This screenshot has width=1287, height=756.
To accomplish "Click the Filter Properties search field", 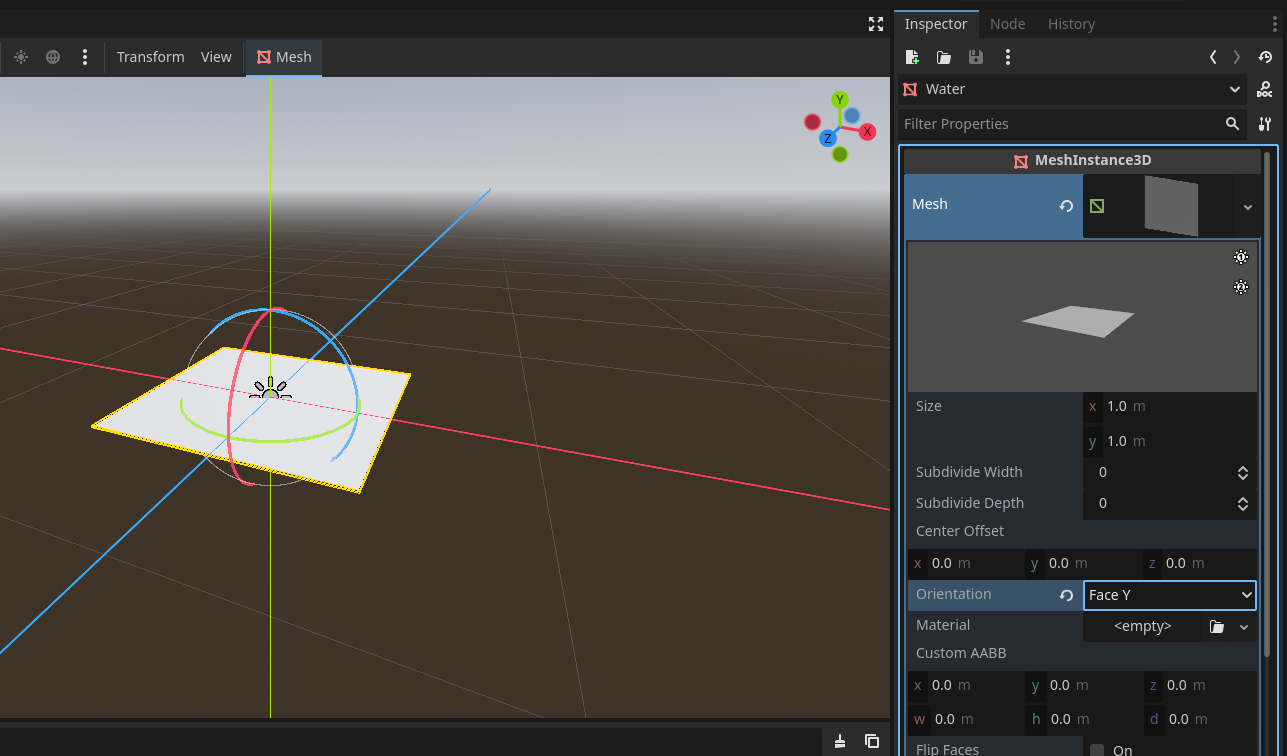I will pyautogui.click(x=1060, y=124).
